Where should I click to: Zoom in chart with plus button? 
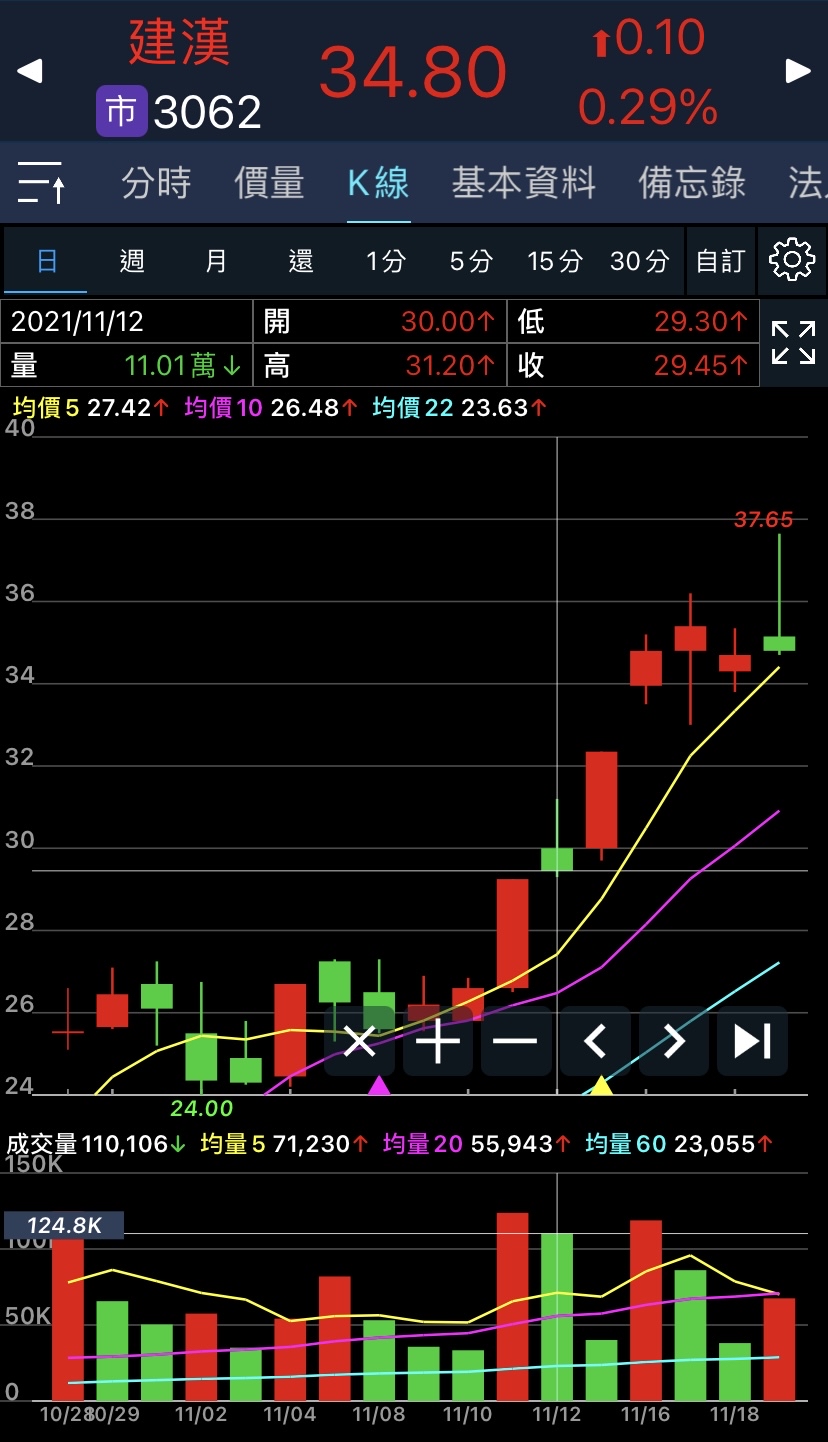pos(437,1041)
